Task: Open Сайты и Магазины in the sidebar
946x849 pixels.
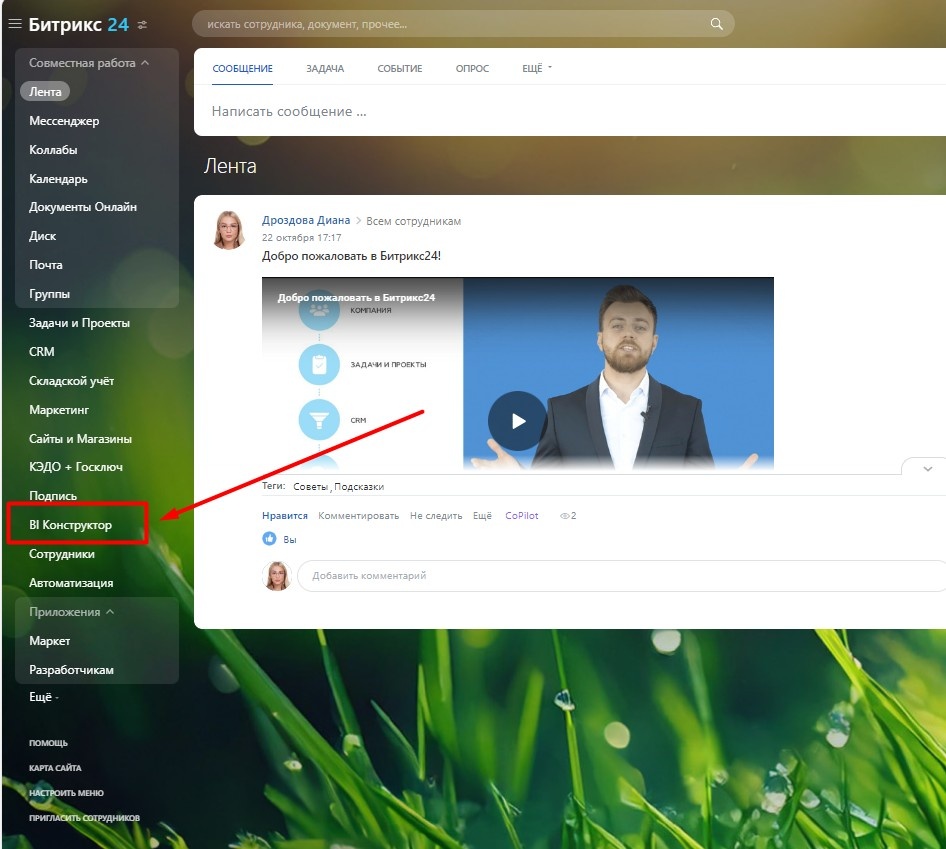Action: (x=80, y=439)
